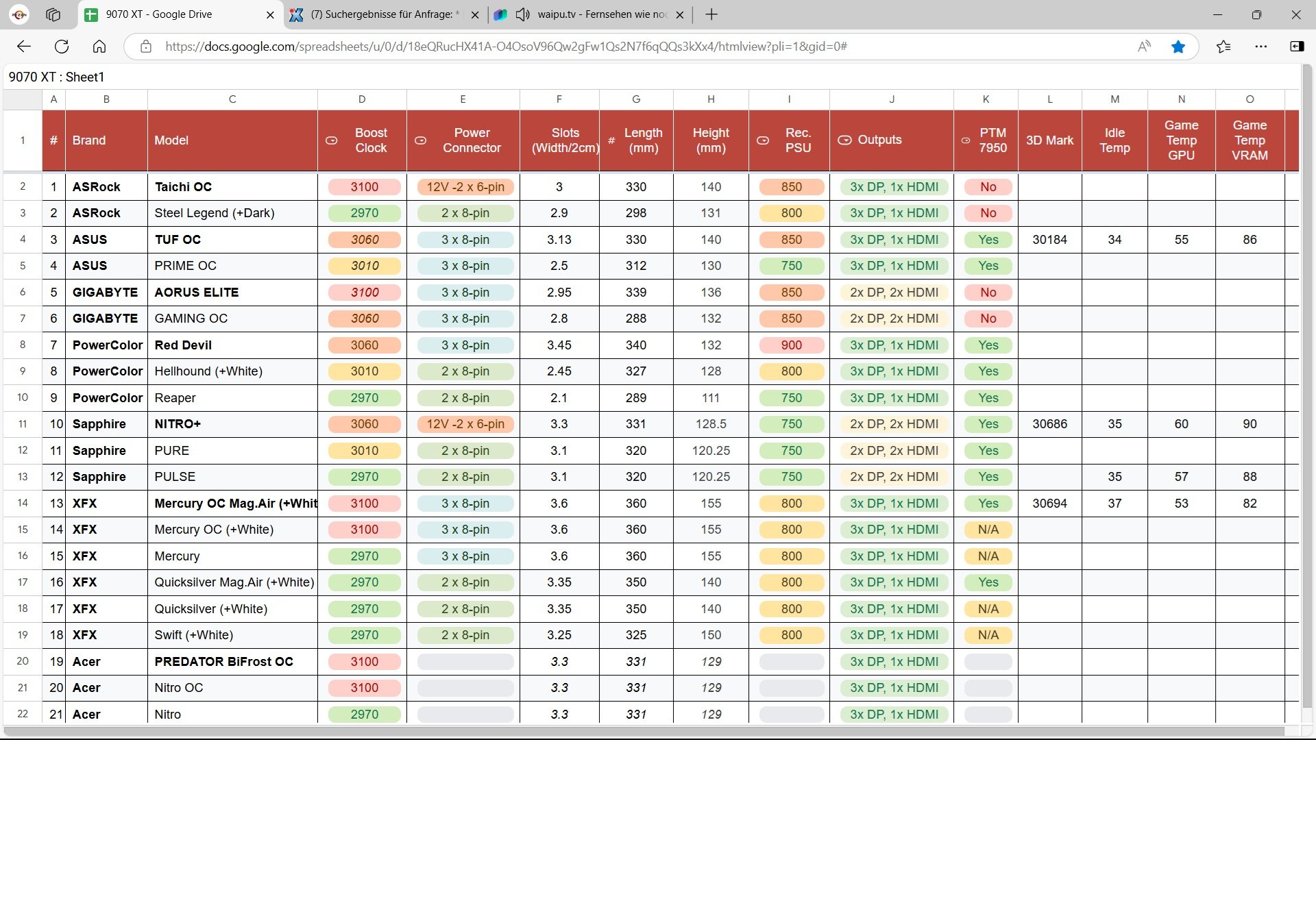Viewport: 1316px width, 916px height.
Task: Switch to the waipu.tv tab
Action: coord(600,14)
